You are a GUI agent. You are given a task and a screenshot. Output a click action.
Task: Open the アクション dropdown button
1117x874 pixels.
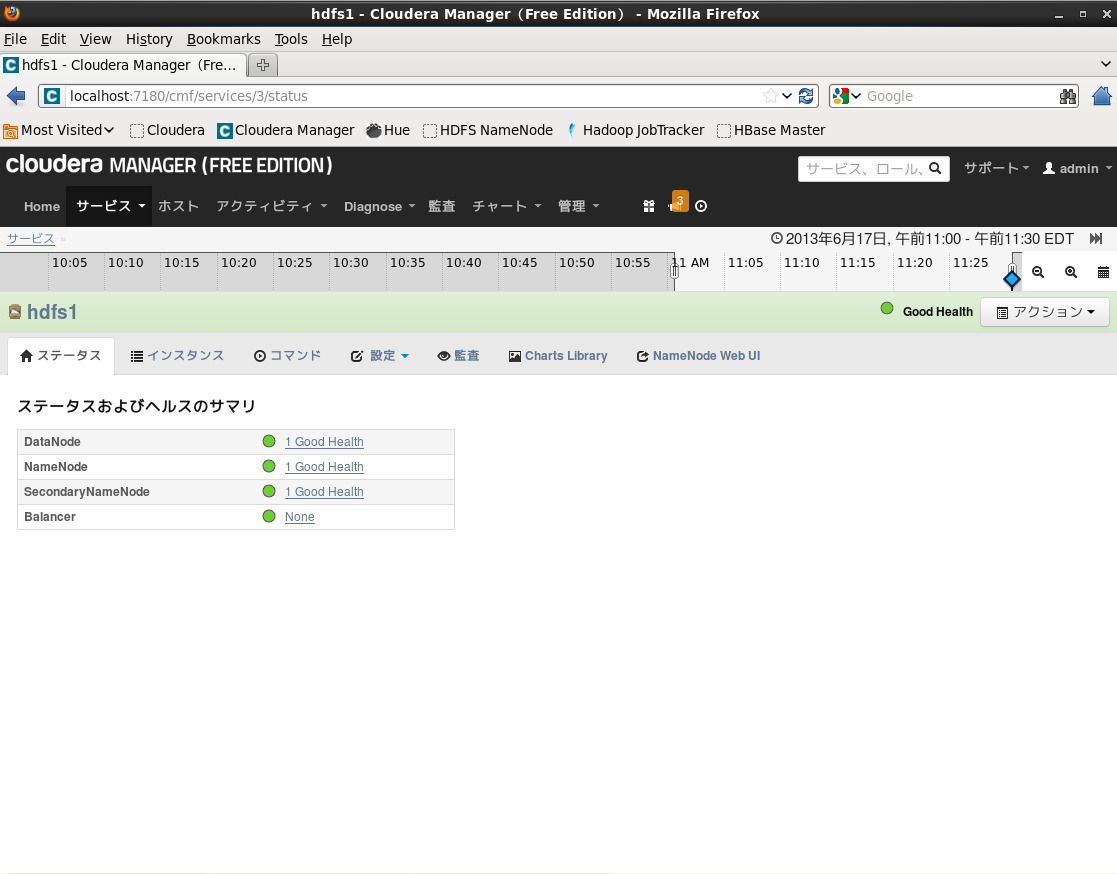pos(1044,312)
